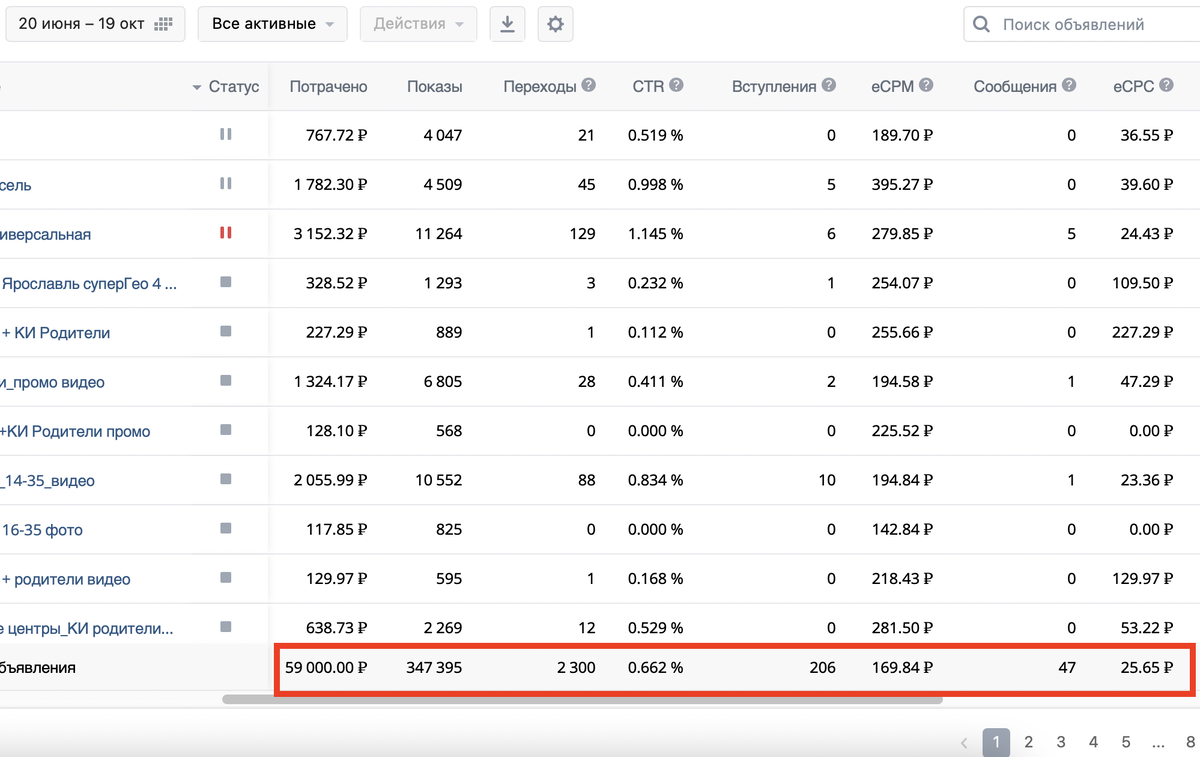
Task: Open the ad и_промо видео
Action: tap(52, 382)
